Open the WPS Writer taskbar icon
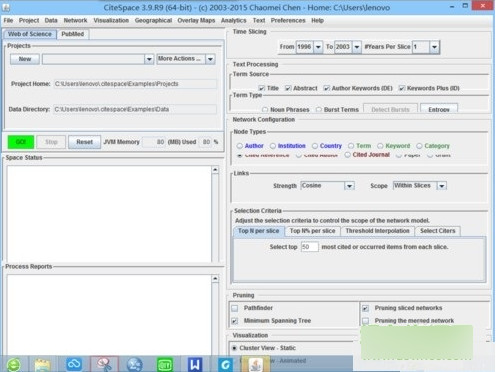Image resolution: width=496 pixels, height=372 pixels. coord(195,364)
